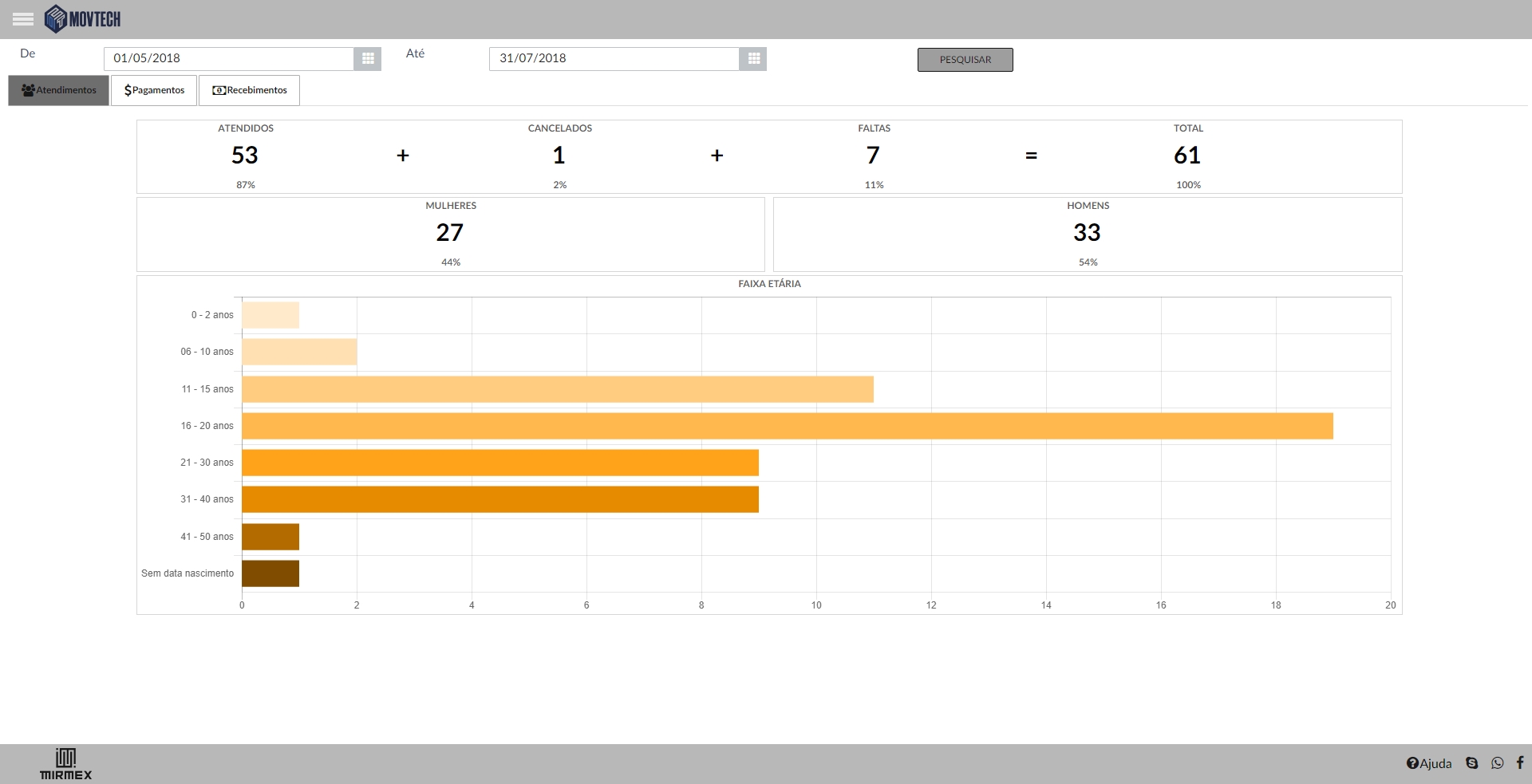1532x784 pixels.
Task: Open the Recebimentos tab
Action: click(x=249, y=90)
